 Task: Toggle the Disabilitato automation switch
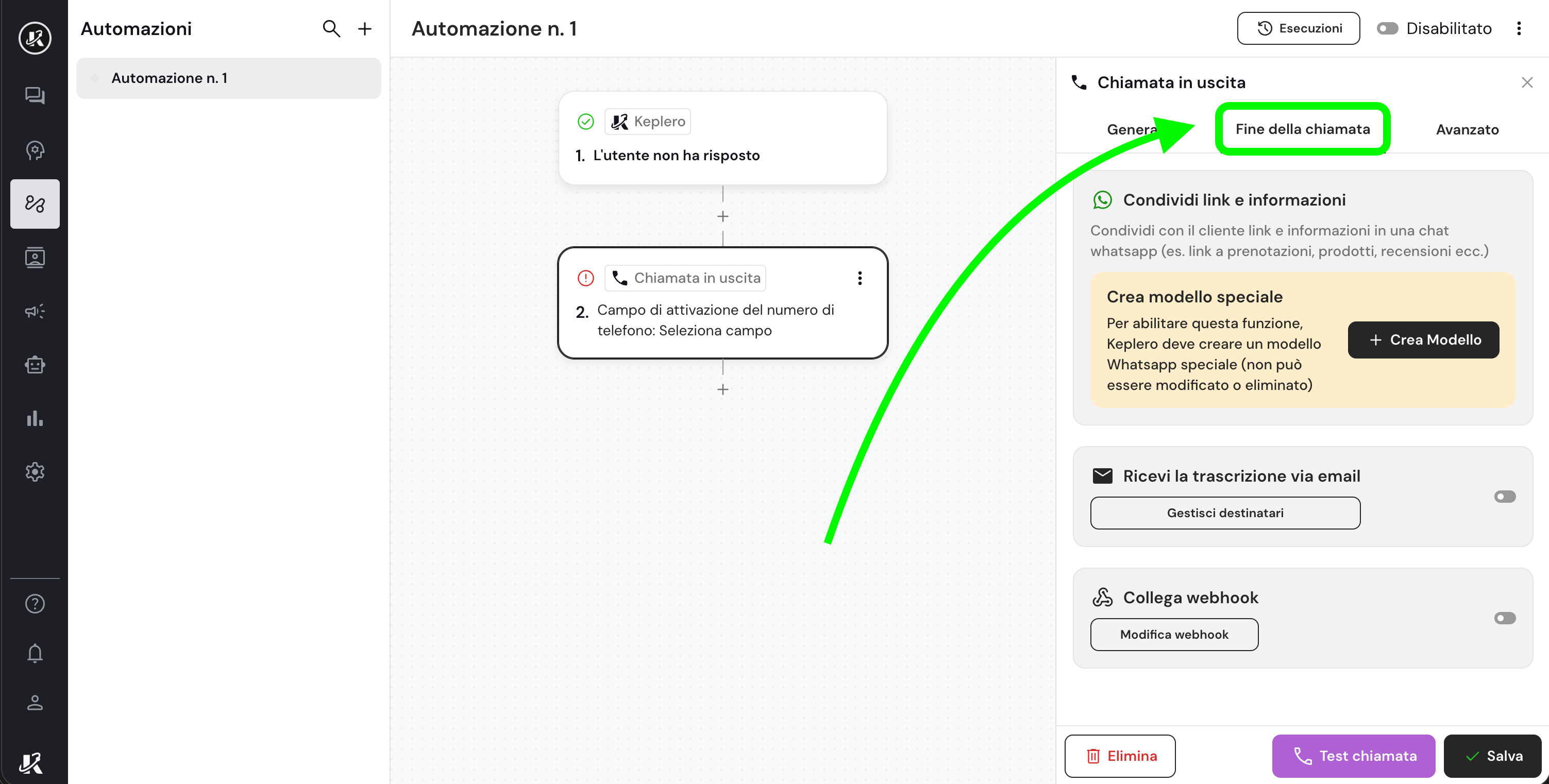[x=1387, y=28]
